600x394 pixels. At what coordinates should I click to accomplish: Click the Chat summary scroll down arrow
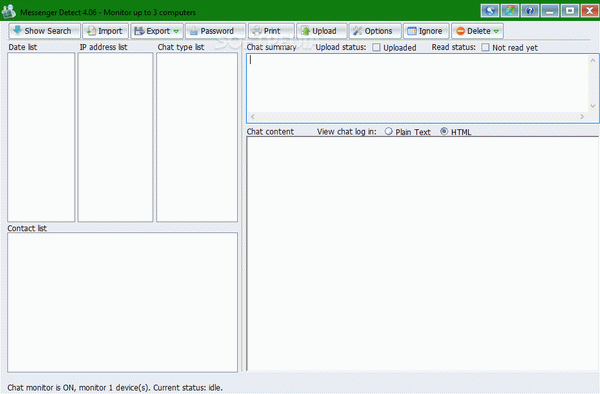point(593,106)
